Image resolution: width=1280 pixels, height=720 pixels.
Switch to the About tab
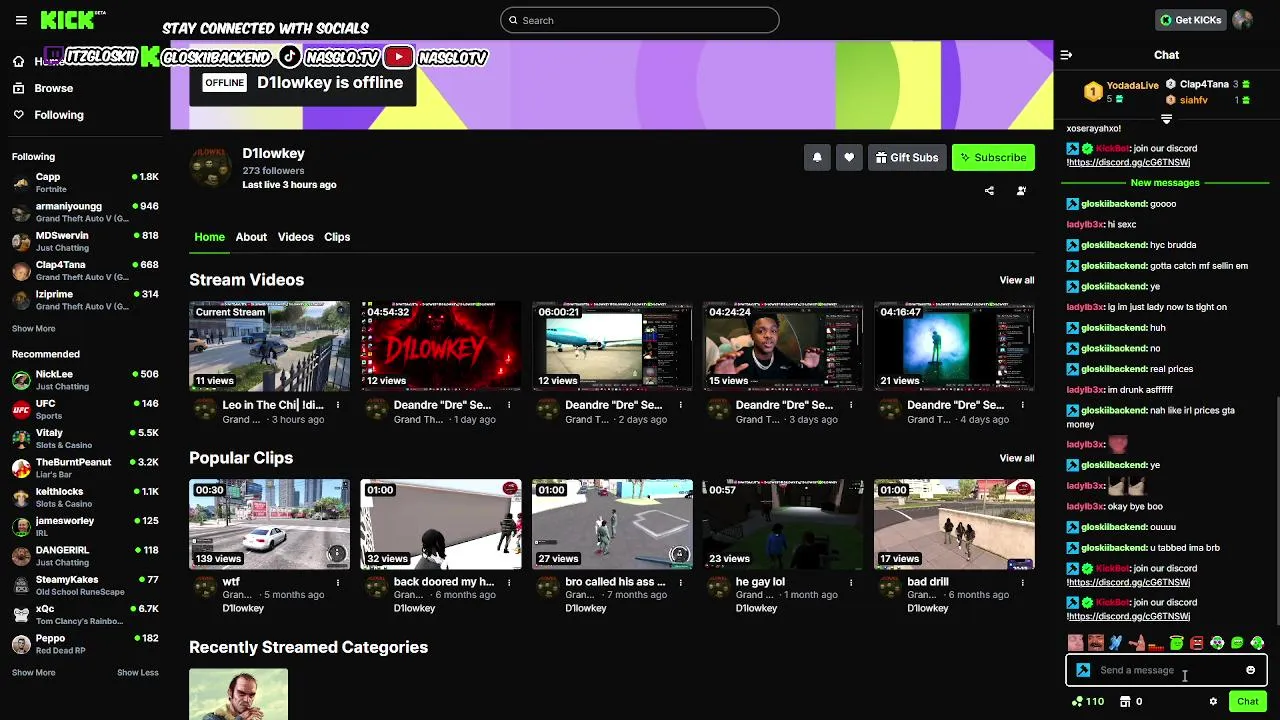pos(251,237)
